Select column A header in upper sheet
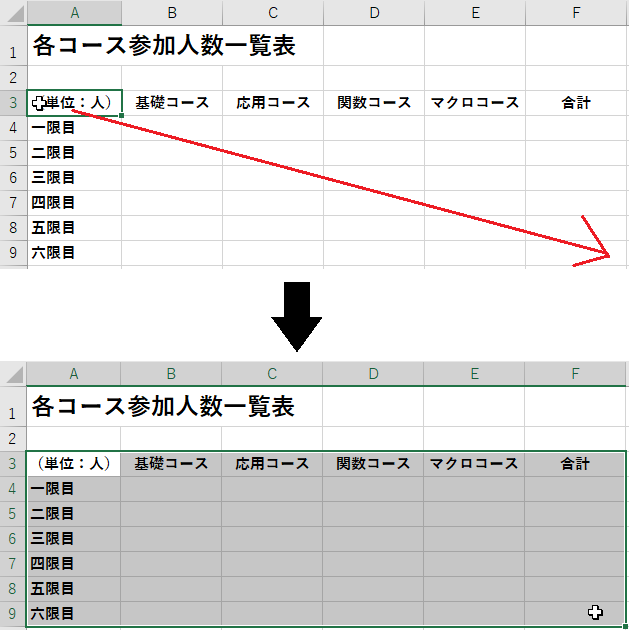Image resolution: width=629 pixels, height=630 pixels. pyautogui.click(x=74, y=13)
